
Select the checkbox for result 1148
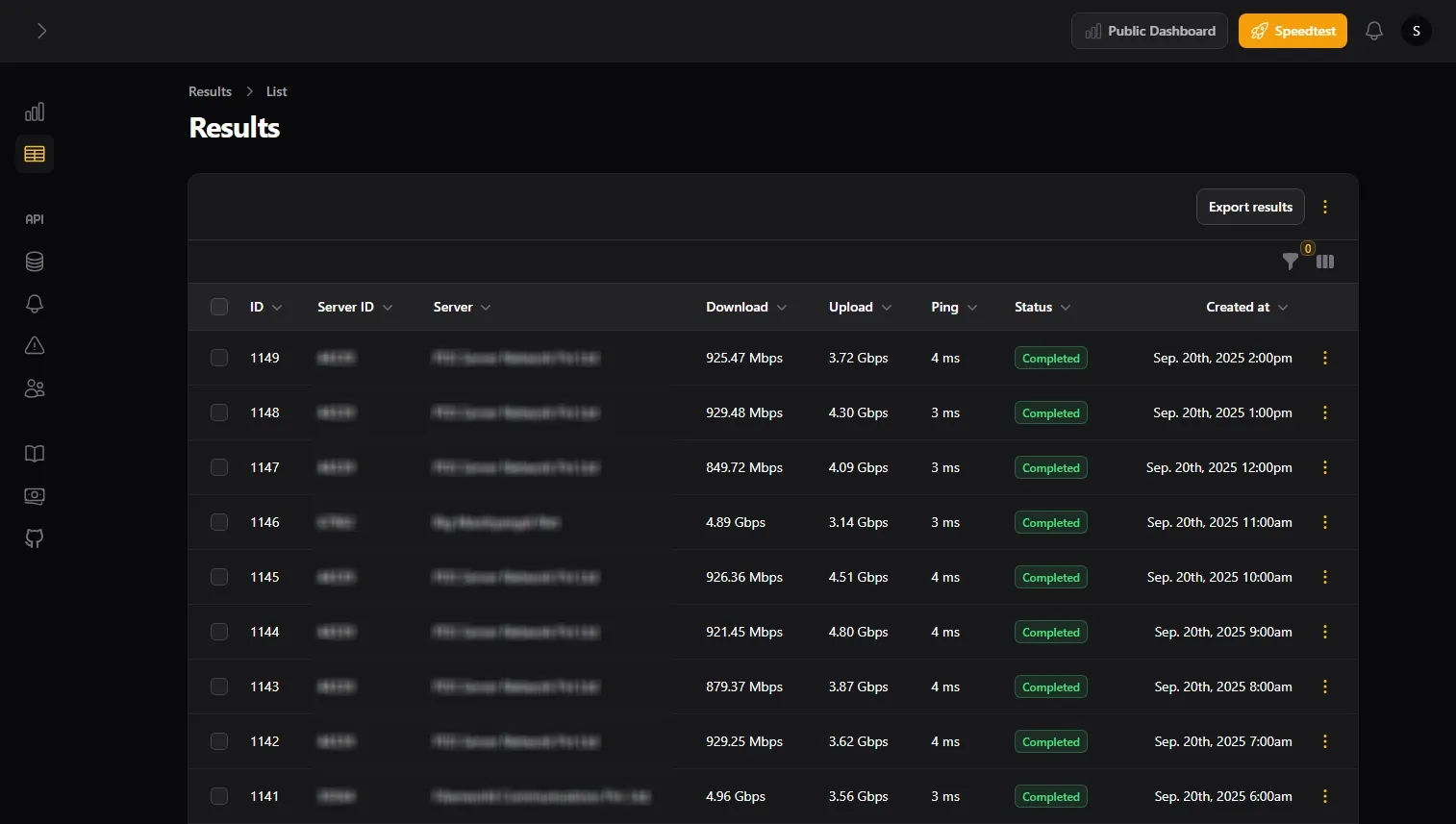pos(219,412)
